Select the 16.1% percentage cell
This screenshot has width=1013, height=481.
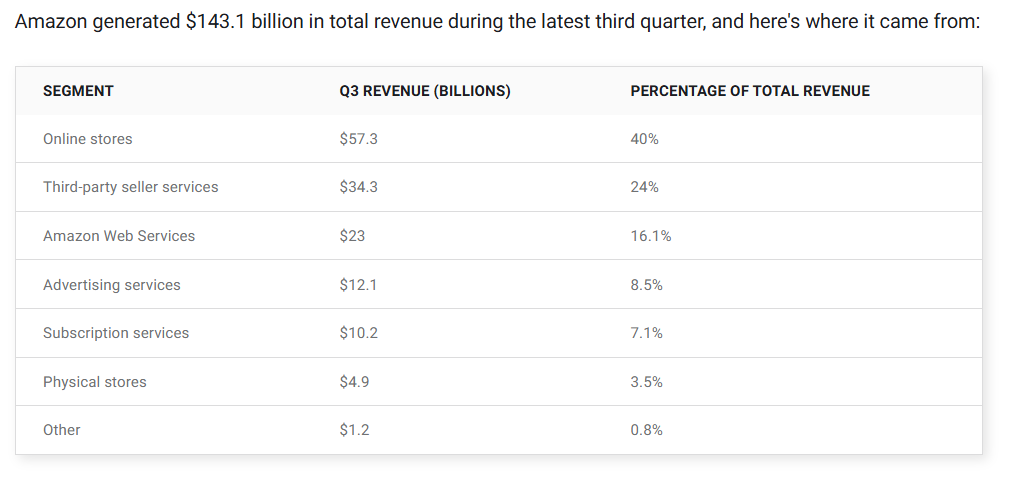pyautogui.click(x=651, y=236)
